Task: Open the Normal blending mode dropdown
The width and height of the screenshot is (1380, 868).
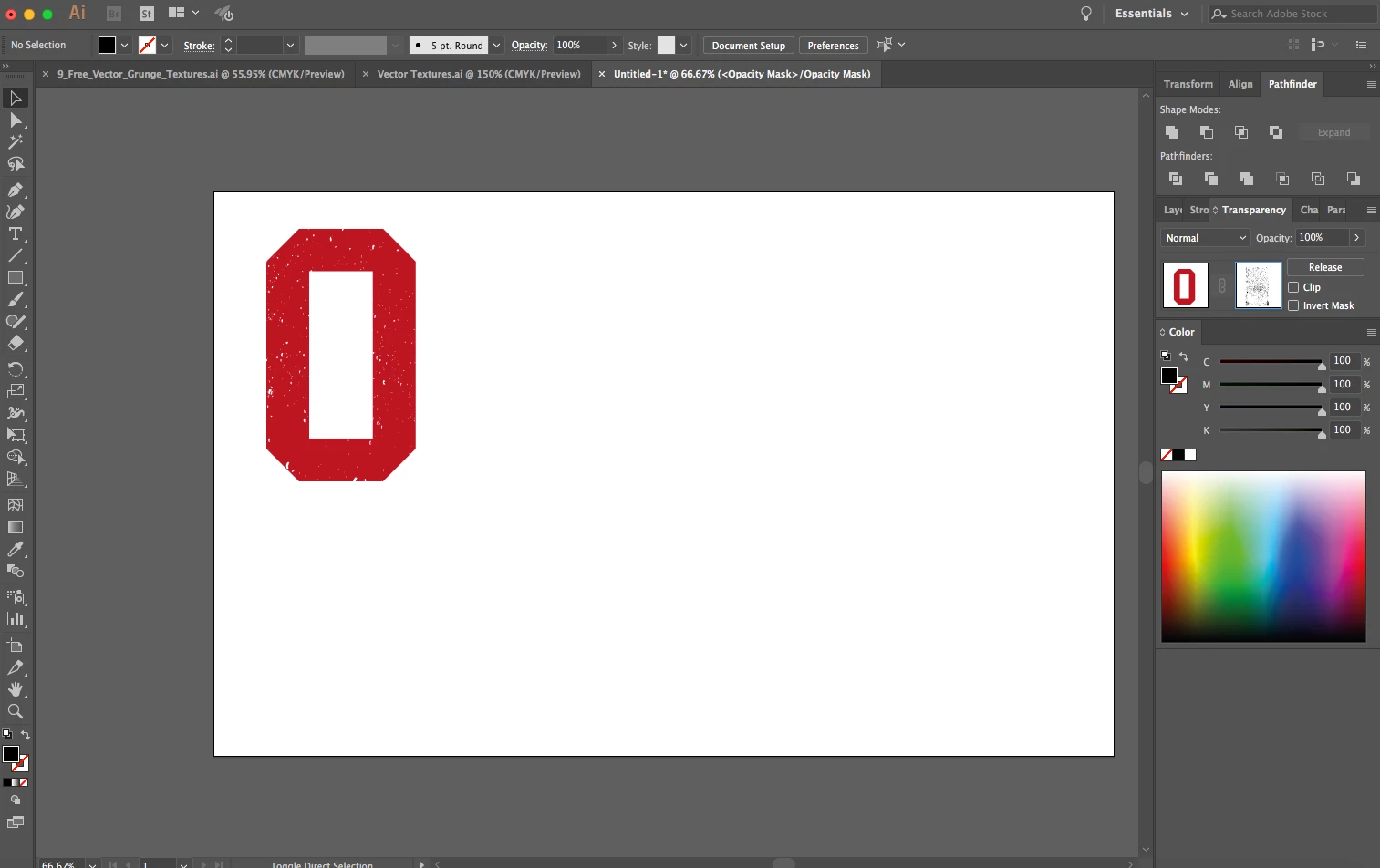Action: click(x=1206, y=238)
